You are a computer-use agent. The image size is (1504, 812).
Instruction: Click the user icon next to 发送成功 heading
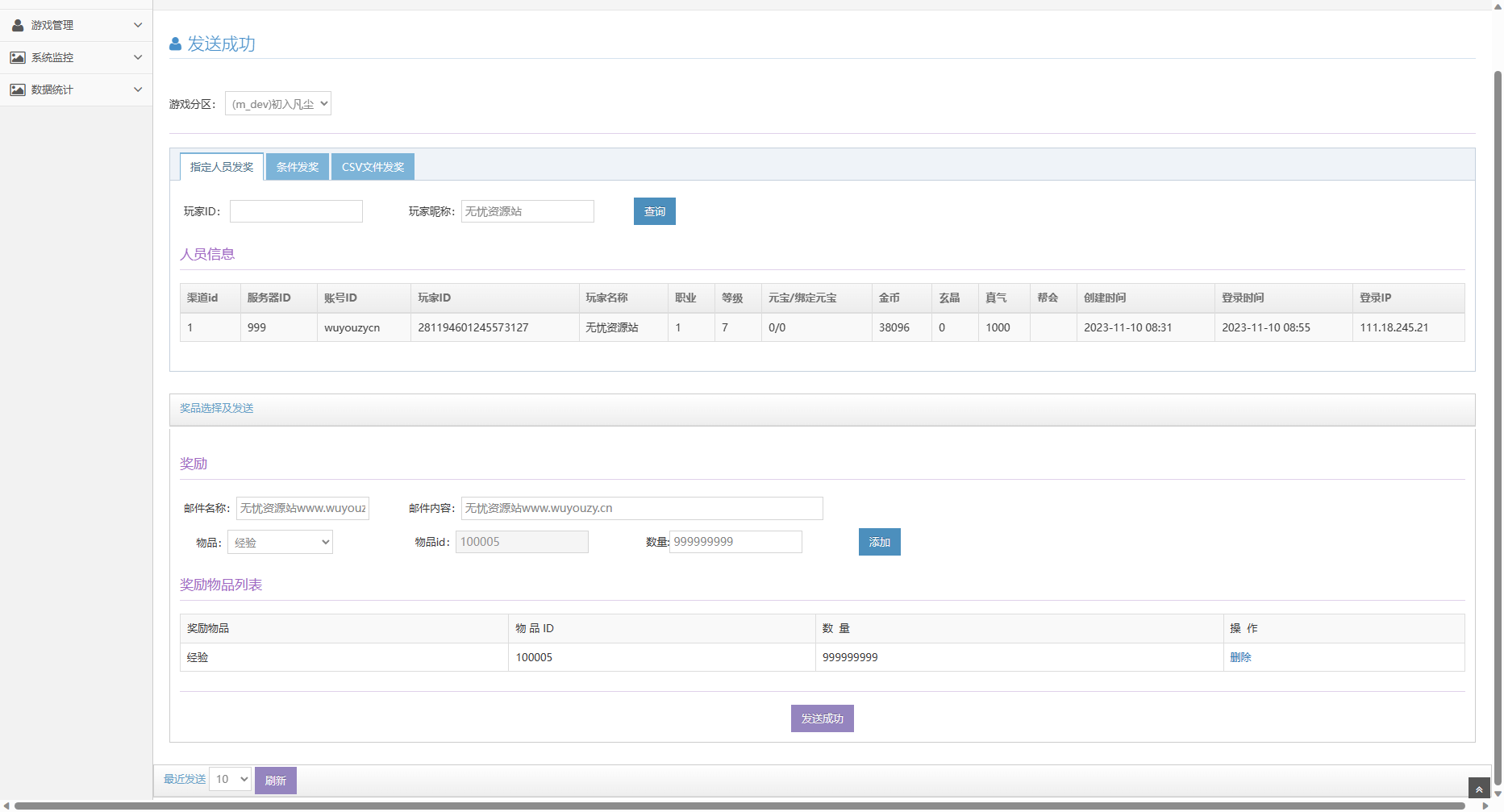tap(175, 44)
